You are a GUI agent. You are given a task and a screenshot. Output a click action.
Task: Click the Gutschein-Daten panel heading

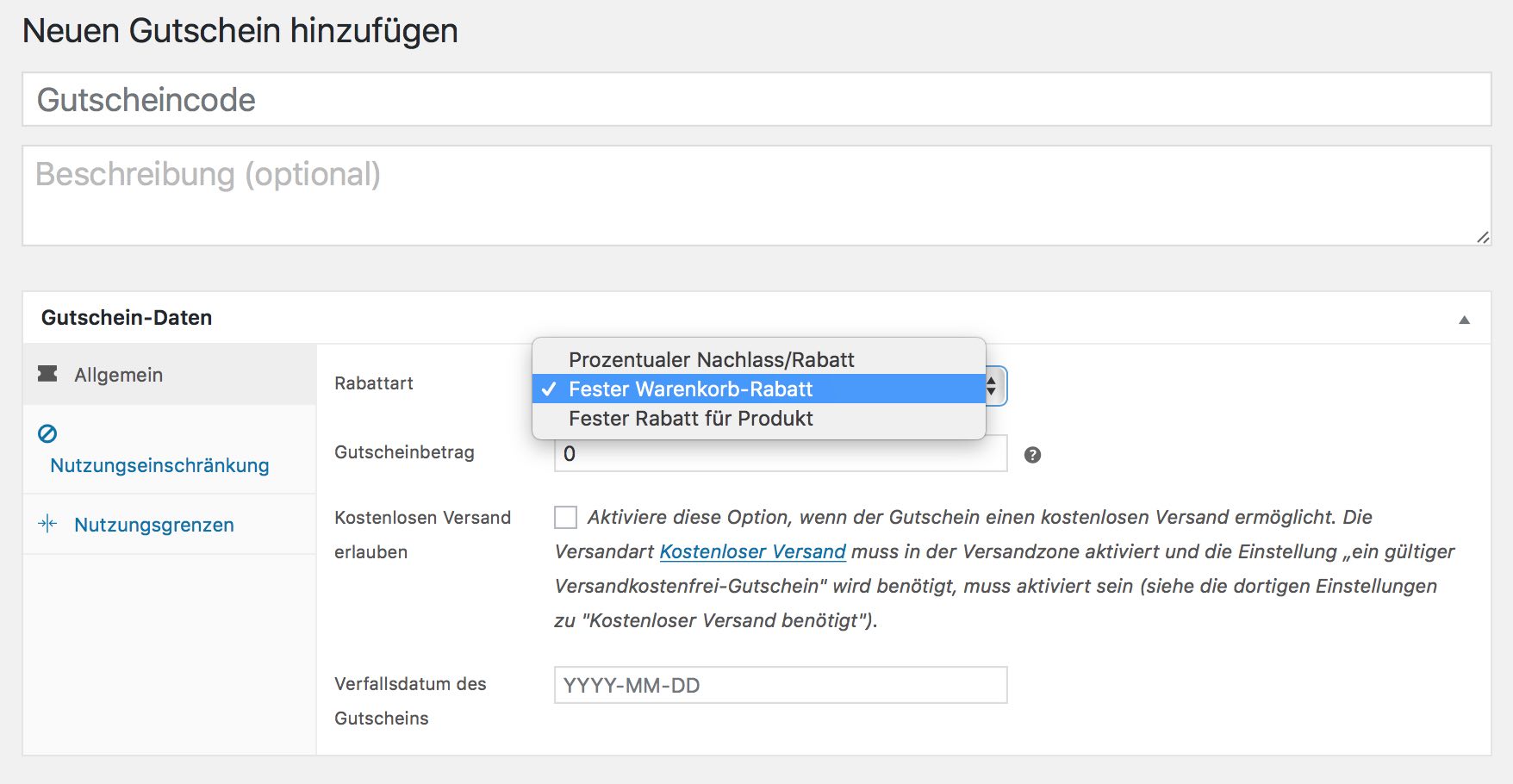pos(127,318)
